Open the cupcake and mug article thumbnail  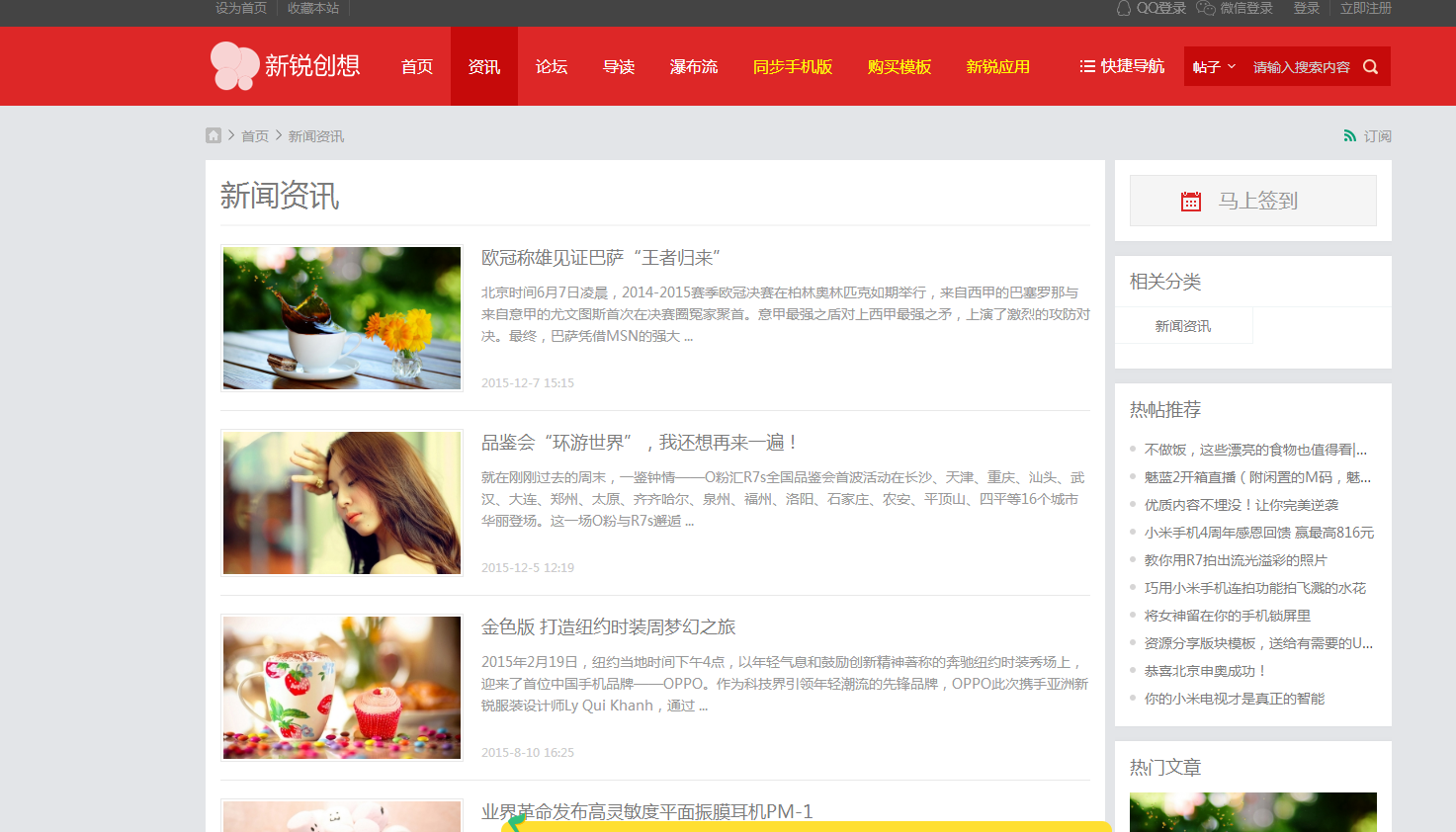[x=342, y=688]
